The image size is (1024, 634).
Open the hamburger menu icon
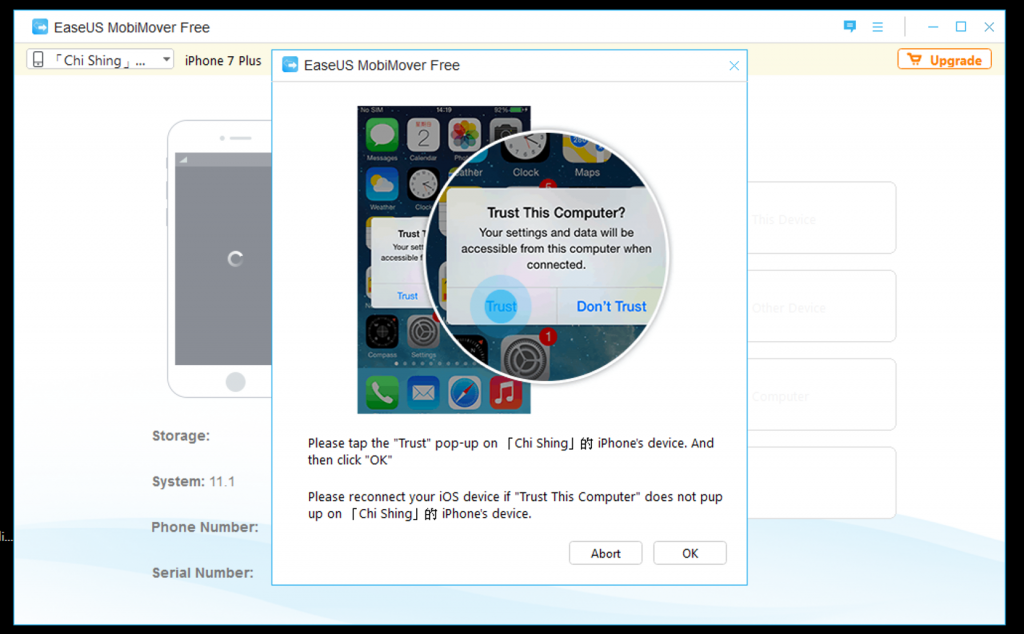[x=877, y=27]
